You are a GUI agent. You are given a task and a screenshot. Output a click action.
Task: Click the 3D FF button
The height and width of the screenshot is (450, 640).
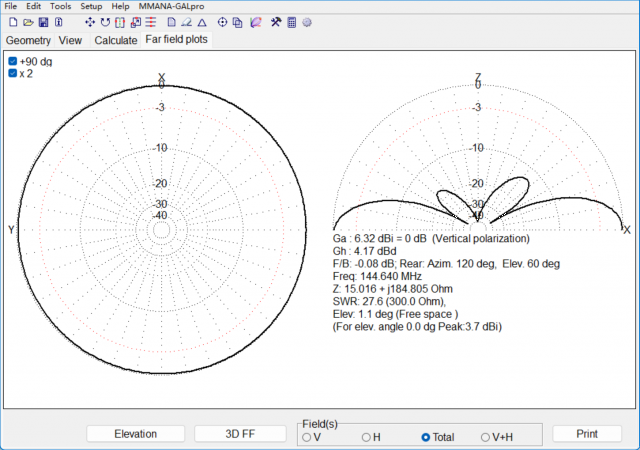pos(239,434)
